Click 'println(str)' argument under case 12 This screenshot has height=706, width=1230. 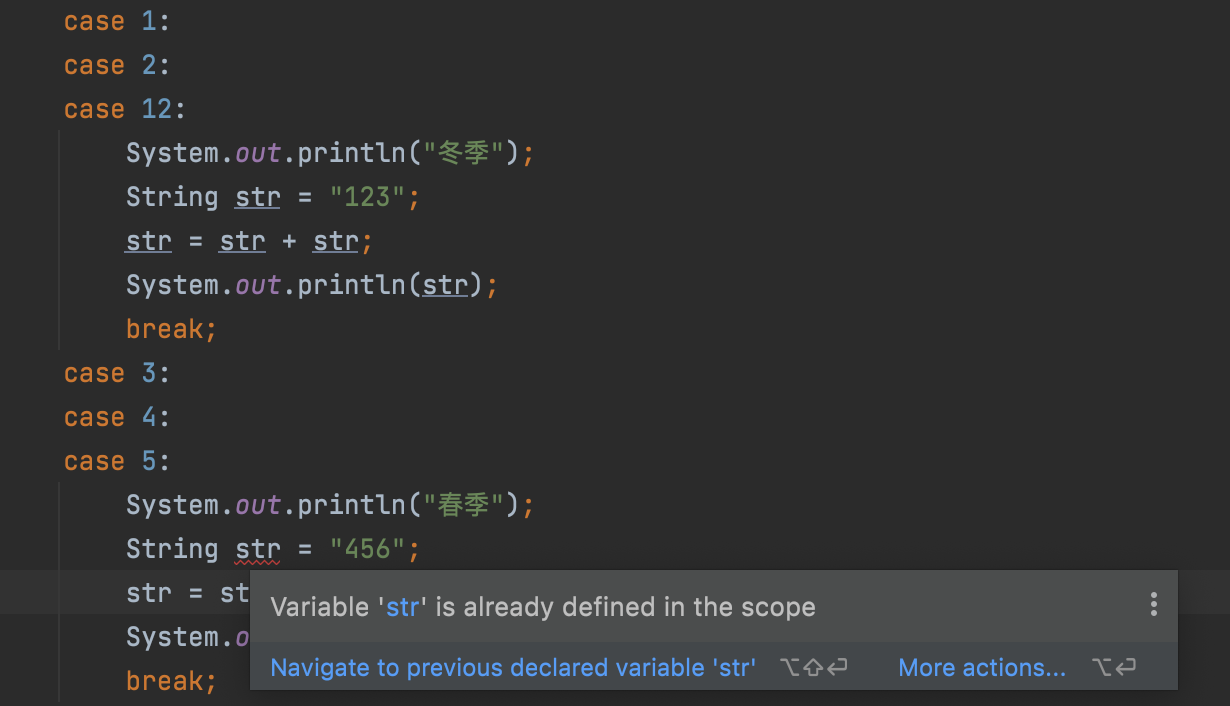(445, 285)
